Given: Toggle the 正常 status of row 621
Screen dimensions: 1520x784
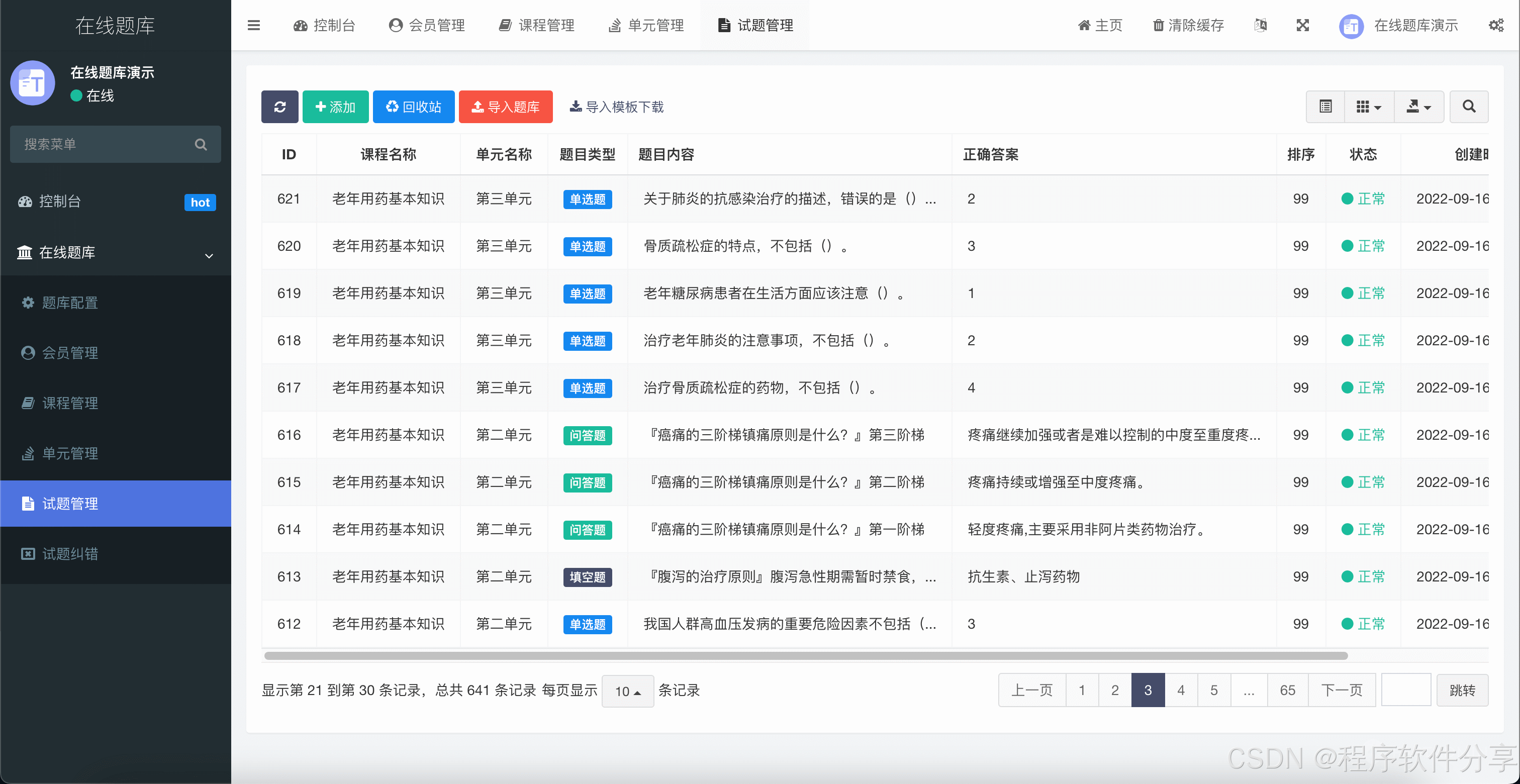Looking at the screenshot, I should tap(1363, 199).
